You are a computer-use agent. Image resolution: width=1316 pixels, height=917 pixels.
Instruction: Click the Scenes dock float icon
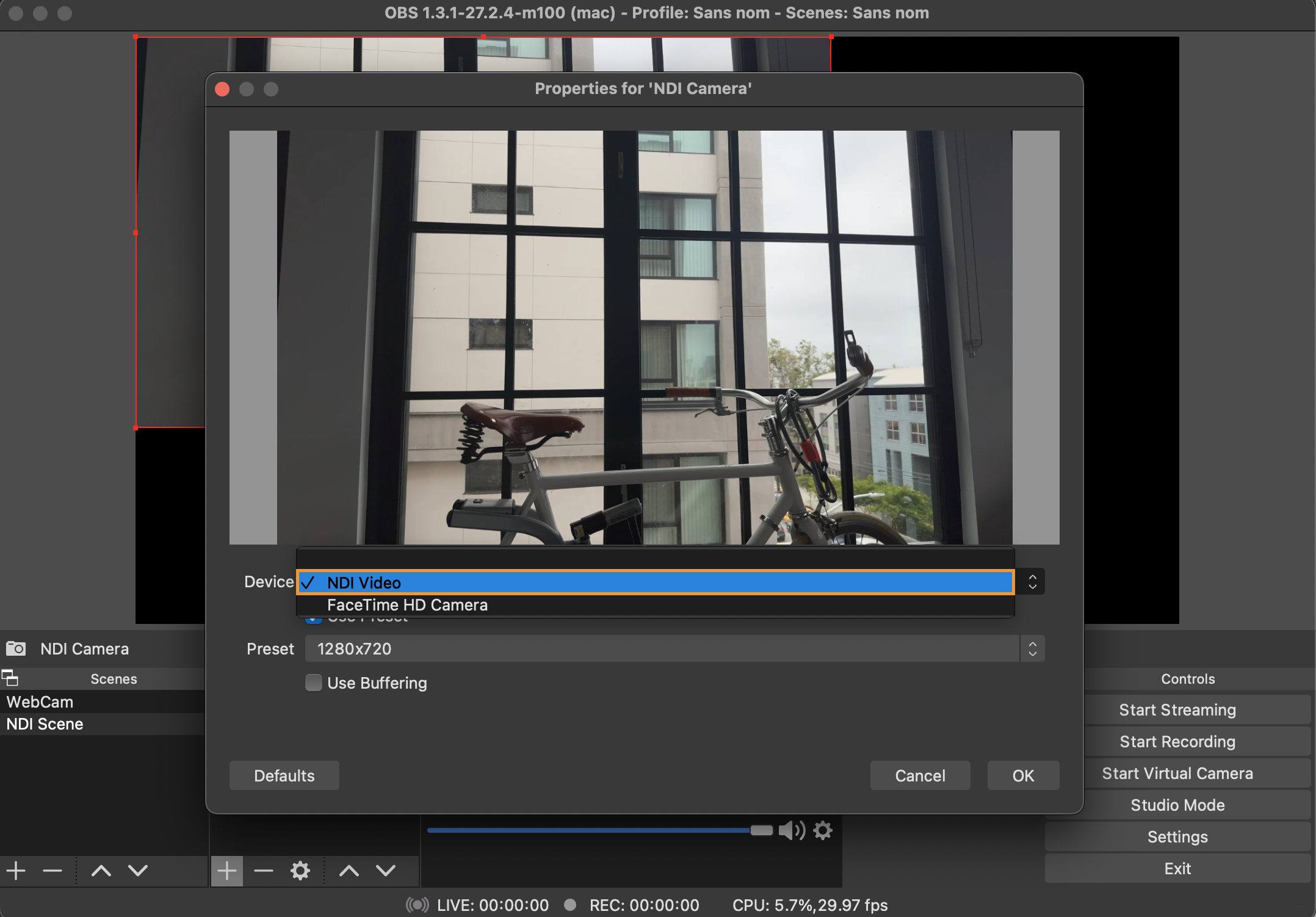tap(10, 678)
